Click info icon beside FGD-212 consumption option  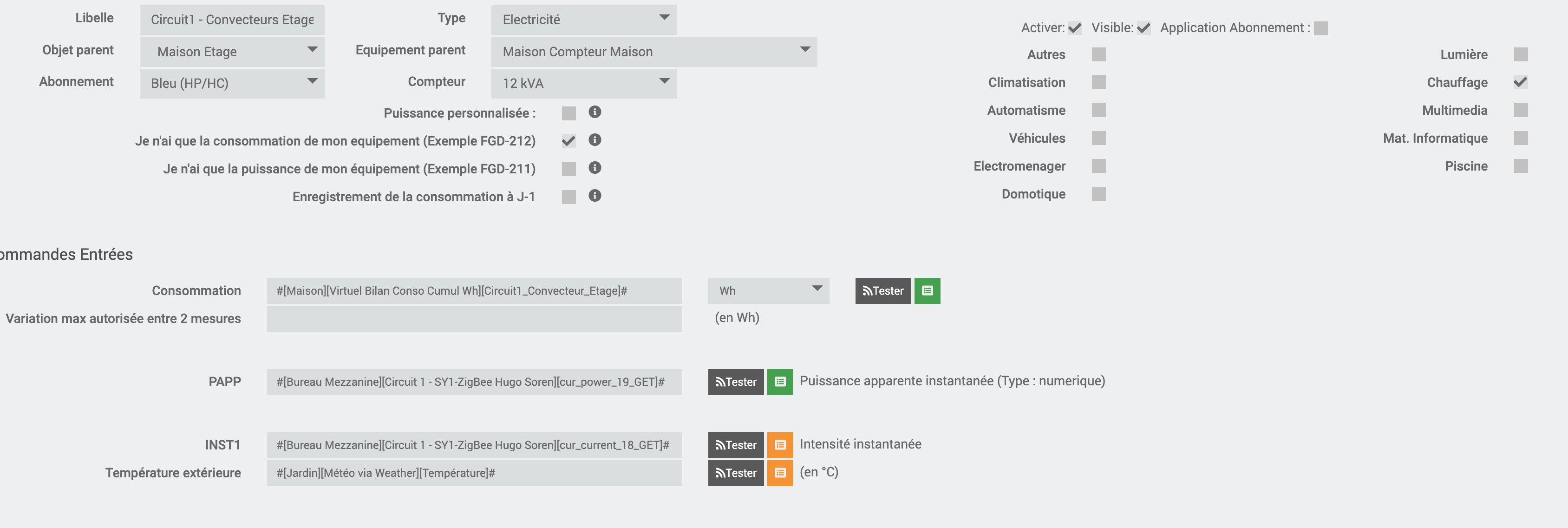click(595, 140)
